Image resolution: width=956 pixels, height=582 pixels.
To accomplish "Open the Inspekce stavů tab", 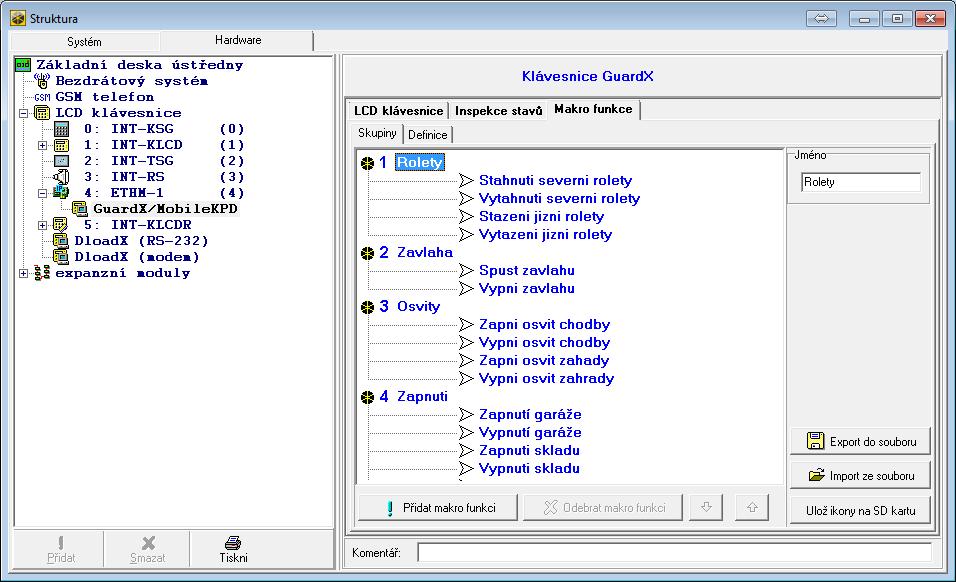I will click(498, 111).
